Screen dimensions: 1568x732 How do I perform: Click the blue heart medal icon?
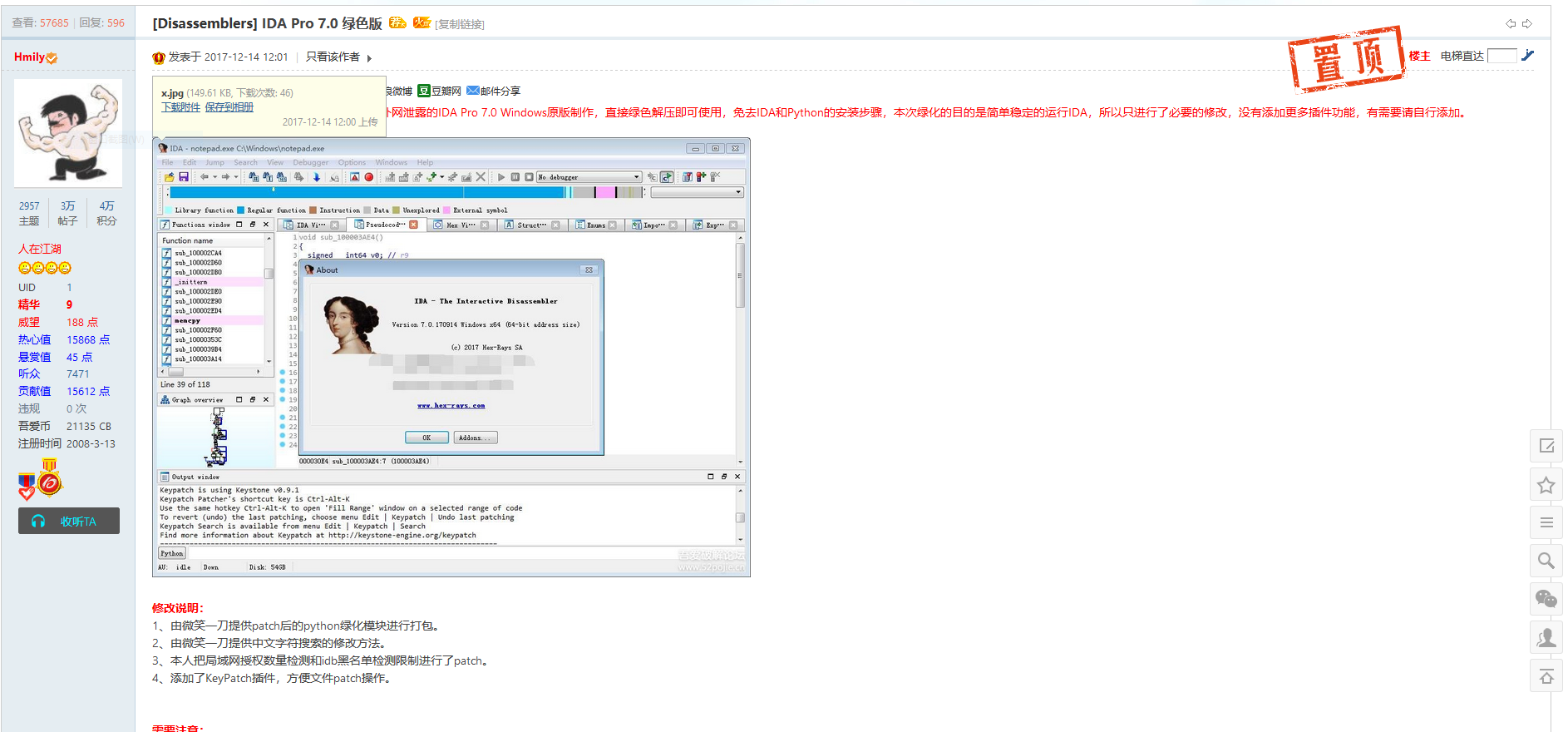[x=27, y=486]
